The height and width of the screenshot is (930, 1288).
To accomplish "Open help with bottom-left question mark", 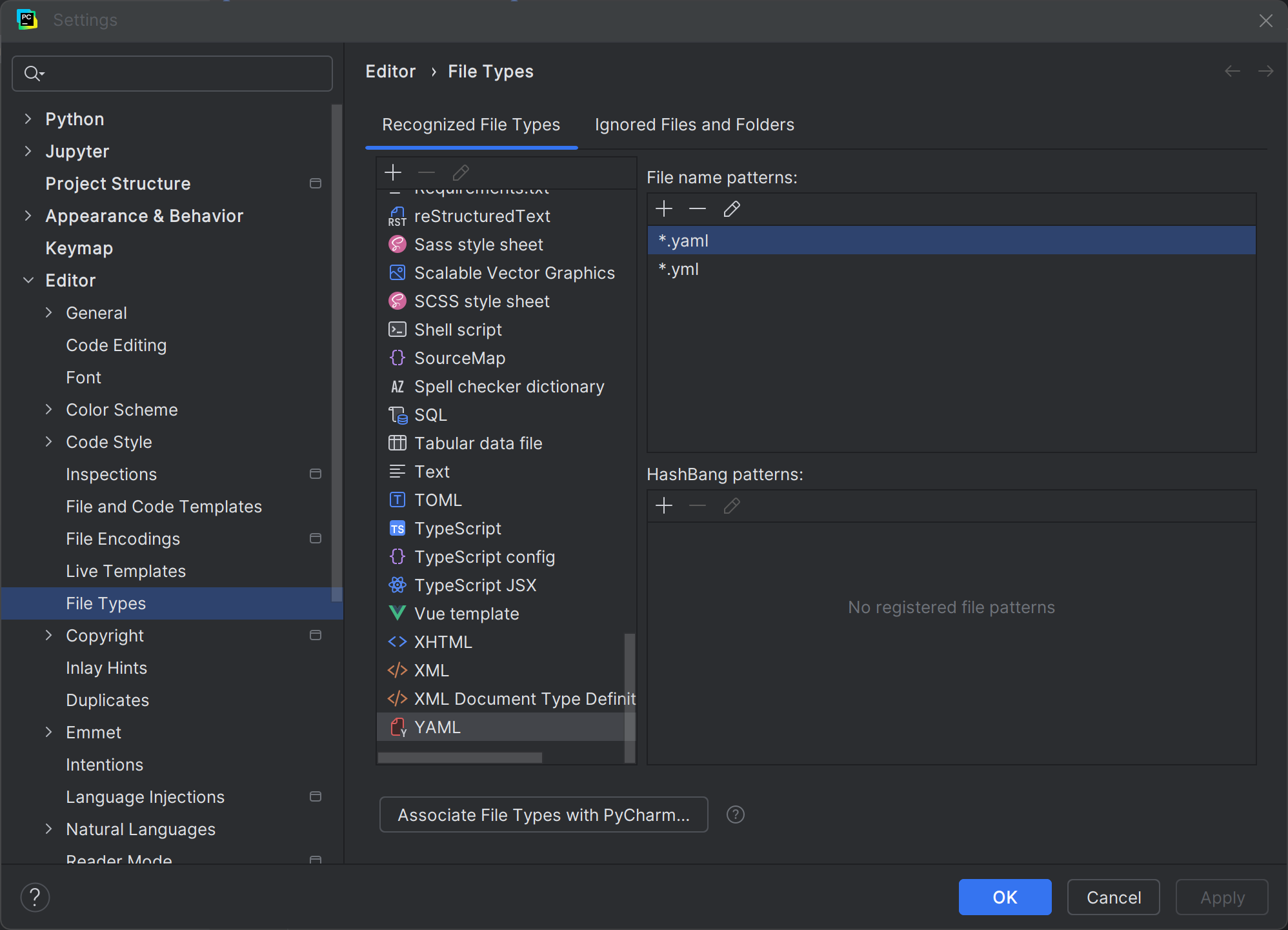I will click(35, 897).
